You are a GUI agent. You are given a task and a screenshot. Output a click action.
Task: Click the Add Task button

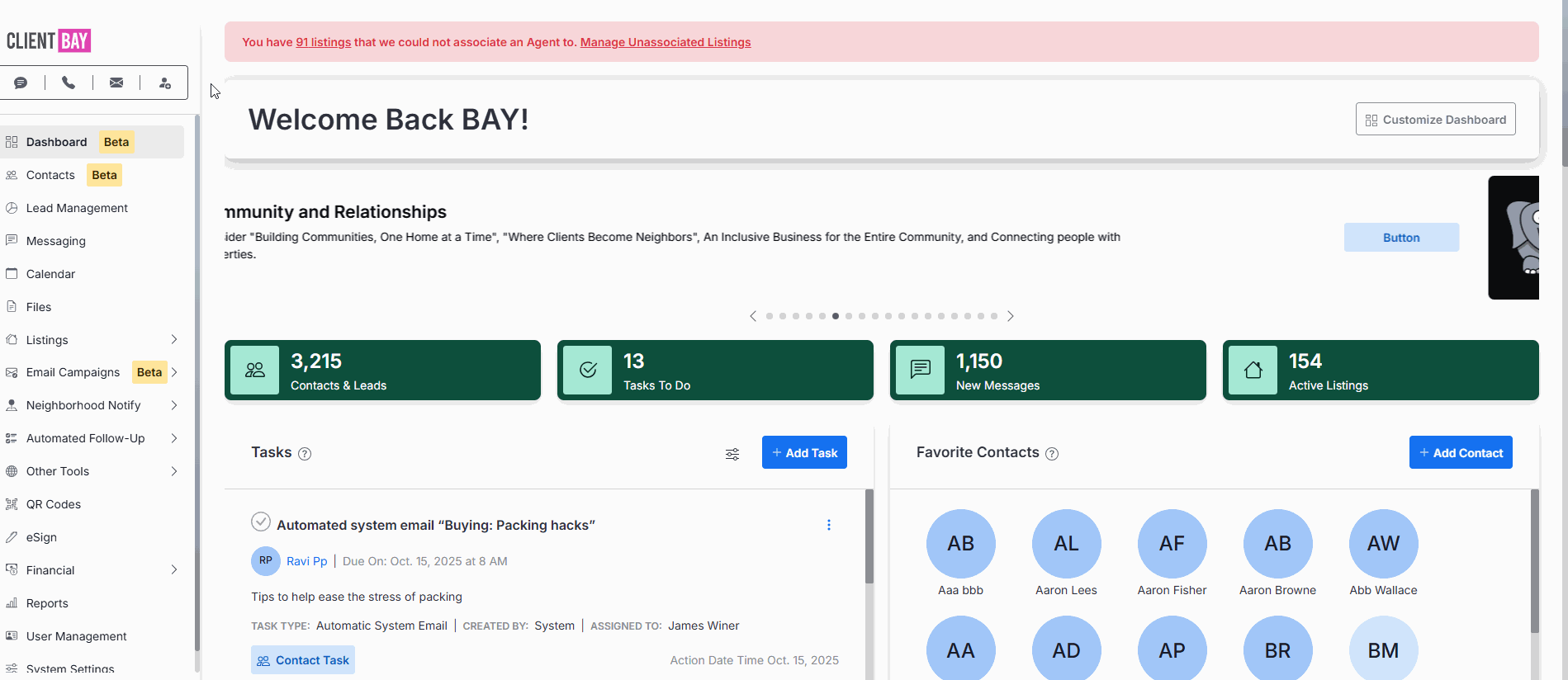point(804,452)
